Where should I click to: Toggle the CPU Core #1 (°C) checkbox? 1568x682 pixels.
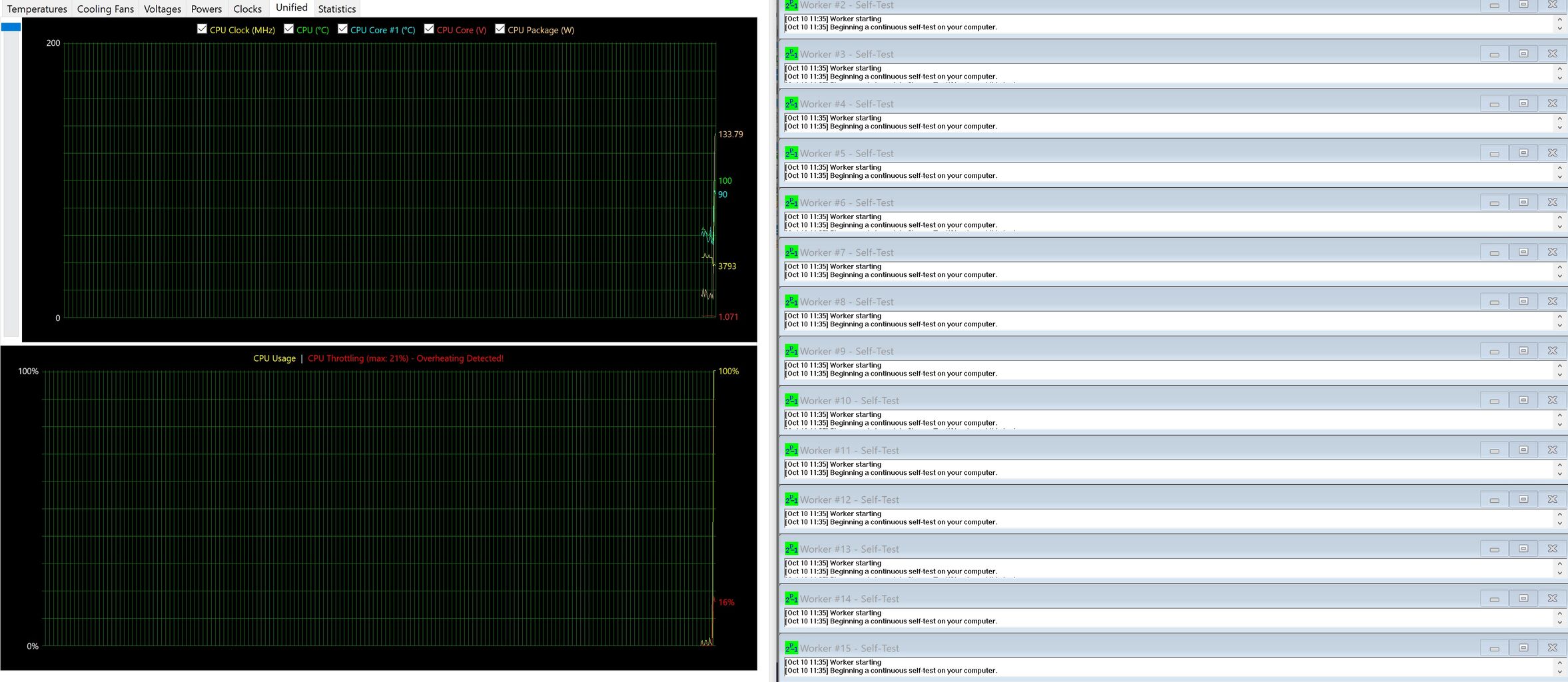click(x=342, y=29)
